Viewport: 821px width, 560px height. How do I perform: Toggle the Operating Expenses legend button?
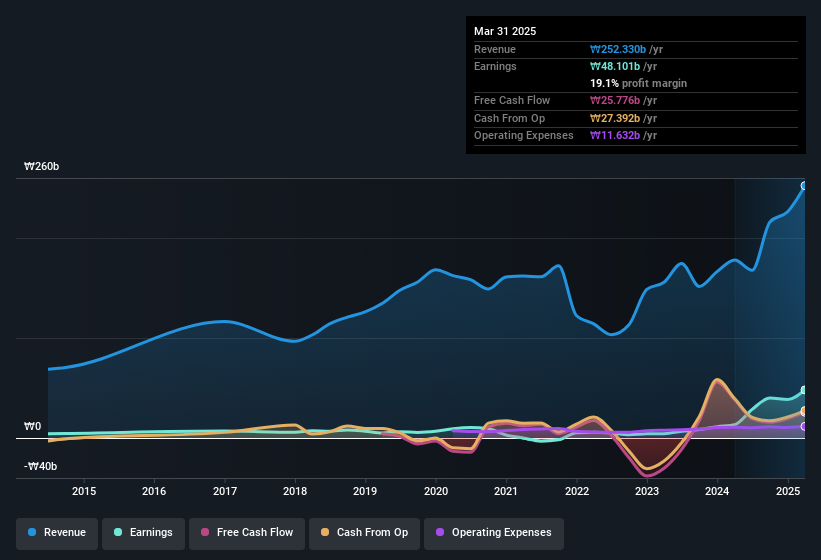pos(494,533)
